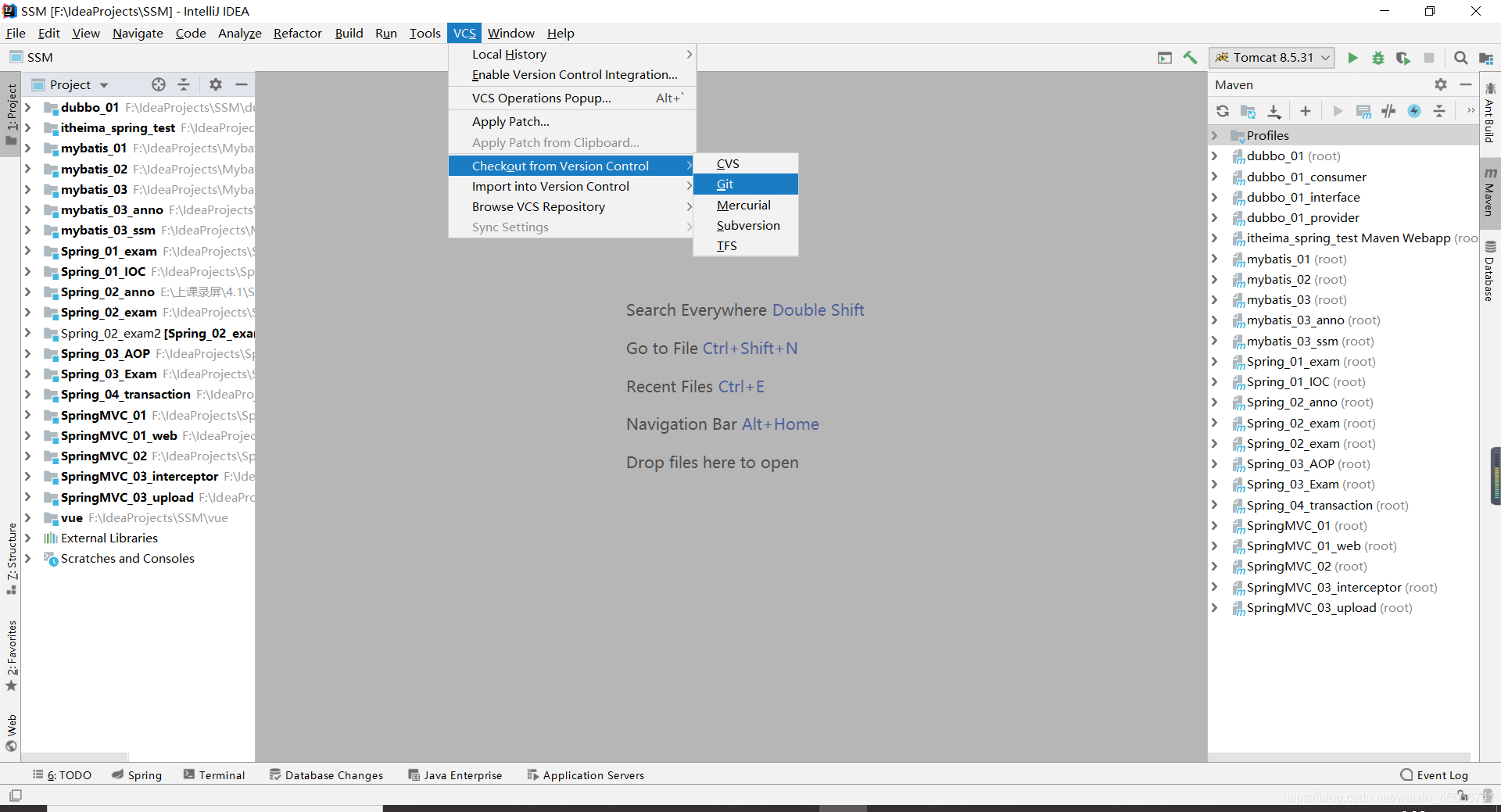Expand the dubbo_01 project node
The height and width of the screenshot is (812, 1501).
tap(28, 107)
